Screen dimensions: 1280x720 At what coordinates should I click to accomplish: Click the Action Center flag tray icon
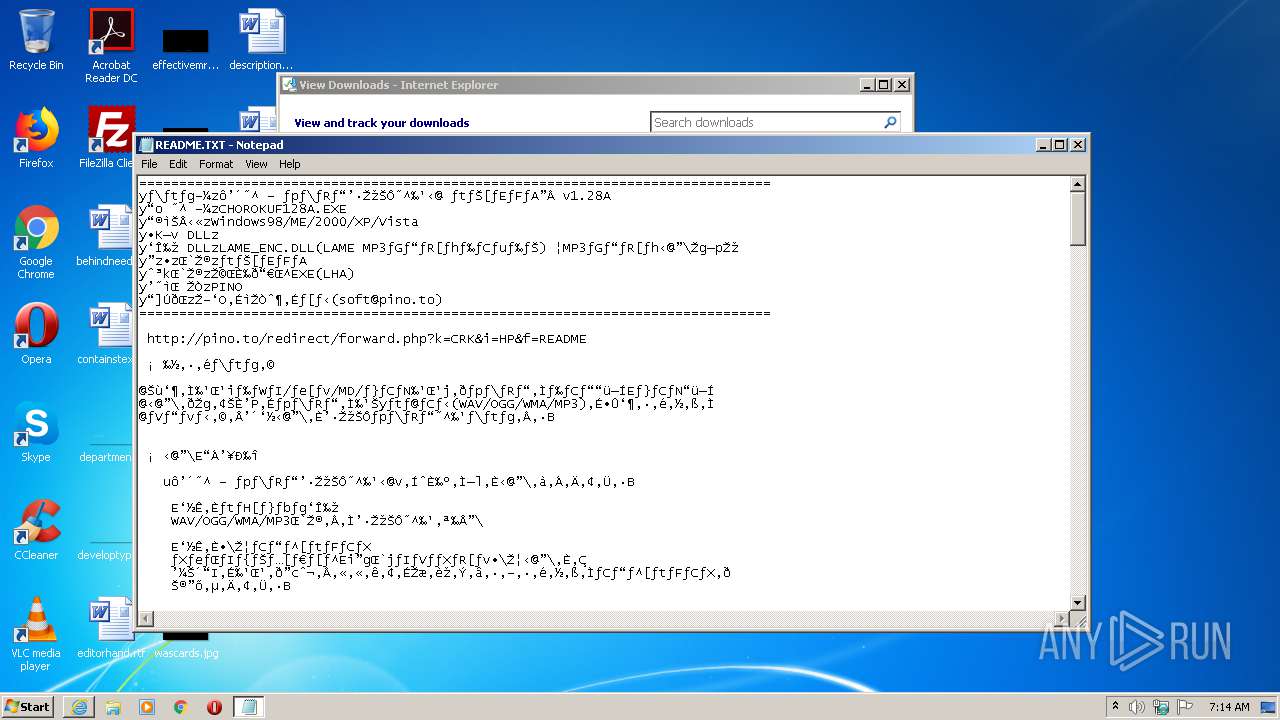(1185, 707)
